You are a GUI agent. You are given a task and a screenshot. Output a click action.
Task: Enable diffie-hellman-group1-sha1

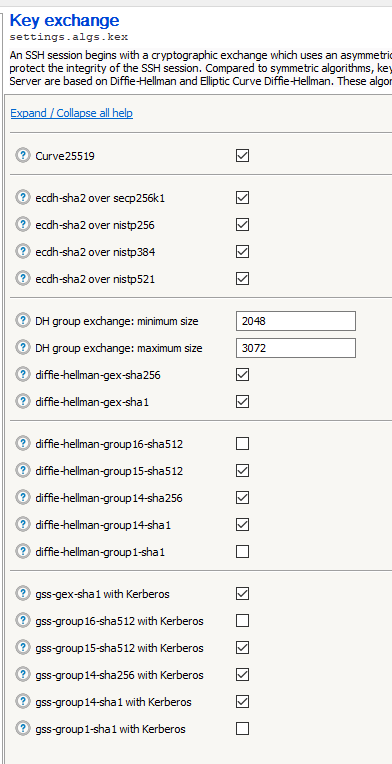click(242, 552)
